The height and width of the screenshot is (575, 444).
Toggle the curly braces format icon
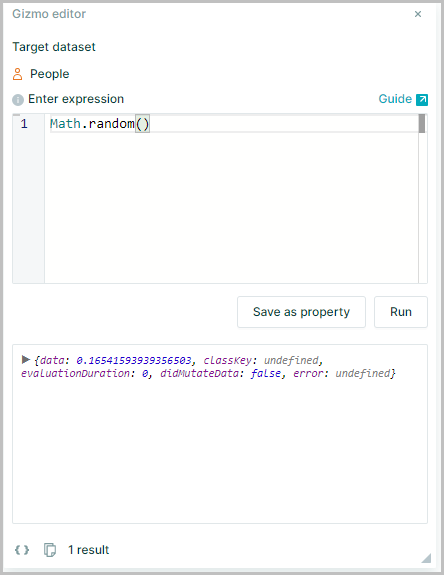(22, 550)
